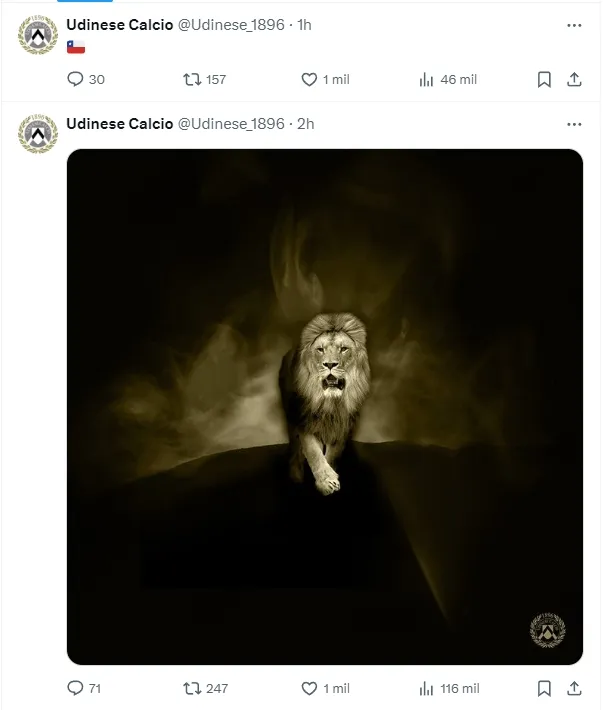
Task: Share the Chile flag tweet
Action: (575, 80)
